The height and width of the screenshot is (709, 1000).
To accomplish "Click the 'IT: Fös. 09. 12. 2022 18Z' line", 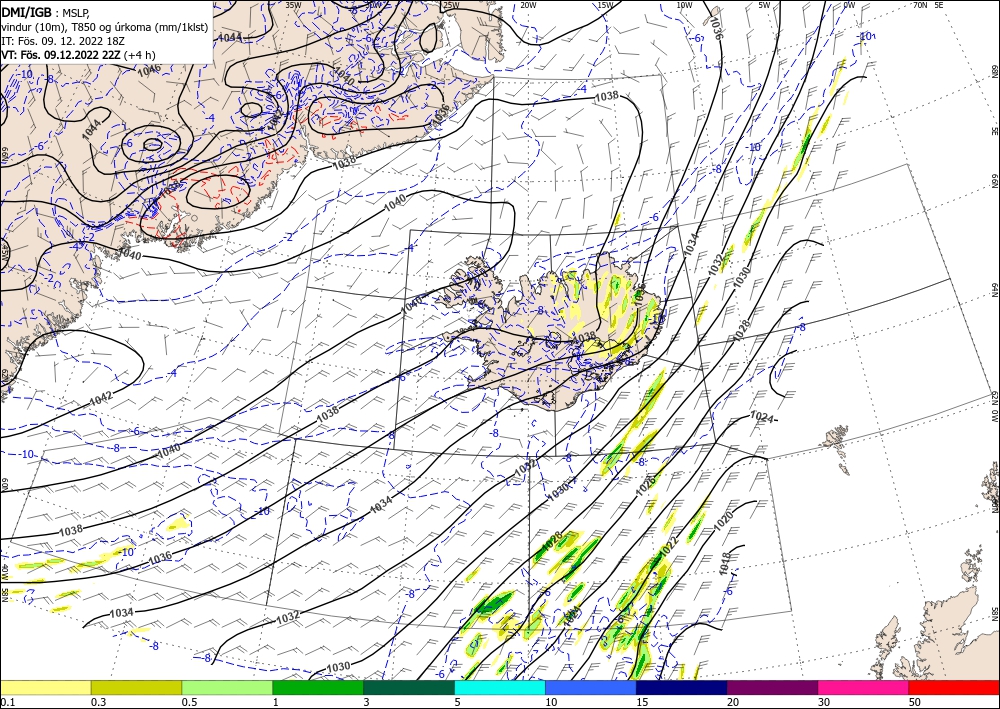I will click(62, 40).
